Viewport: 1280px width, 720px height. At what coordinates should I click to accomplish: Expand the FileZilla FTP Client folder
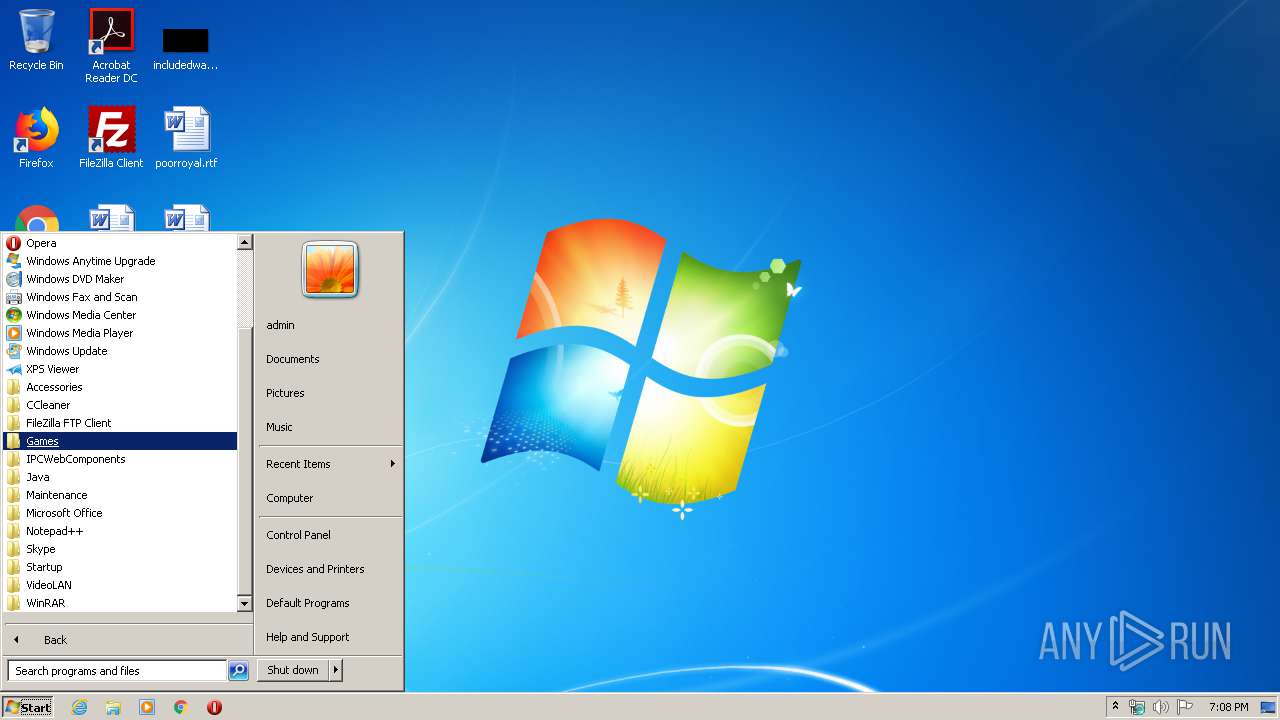[x=120, y=423]
